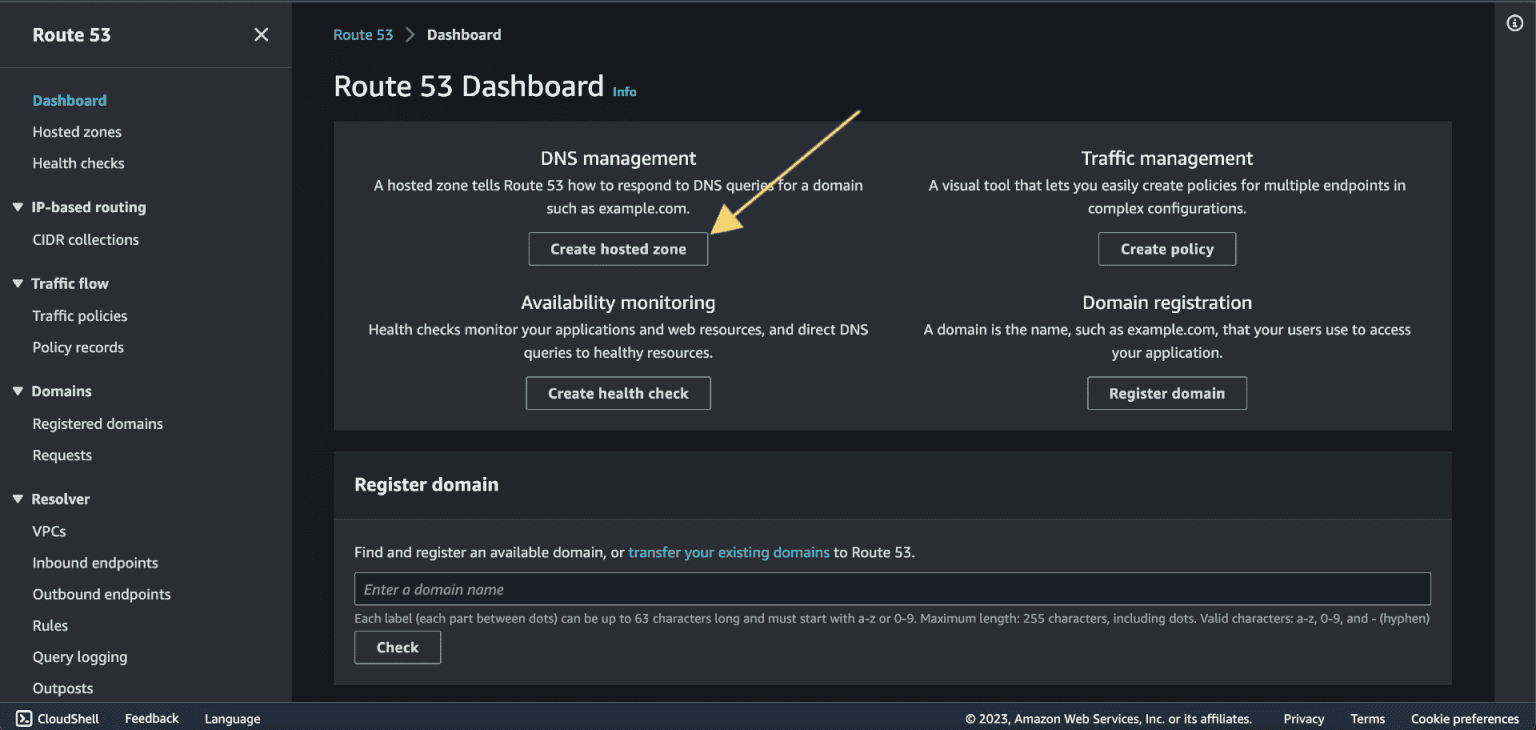Image resolution: width=1536 pixels, height=730 pixels.
Task: Click the Register domain button
Action: point(1167,393)
